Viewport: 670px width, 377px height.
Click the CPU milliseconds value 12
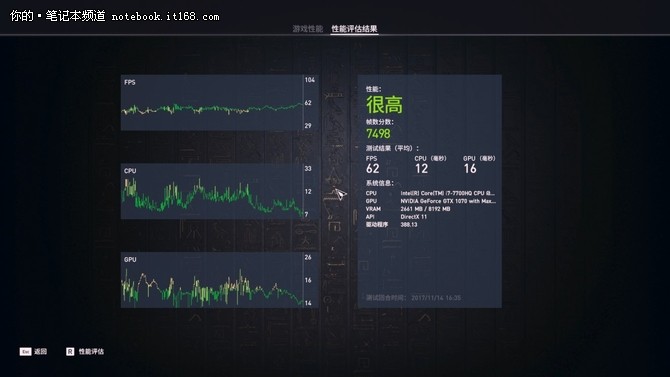coord(421,168)
